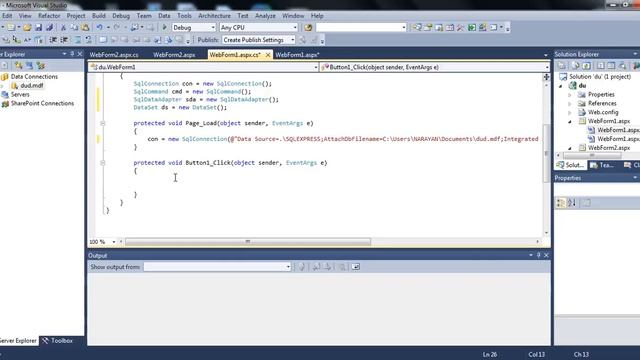Toggle a bookmark using the bookmark toolbar icon

103,40
